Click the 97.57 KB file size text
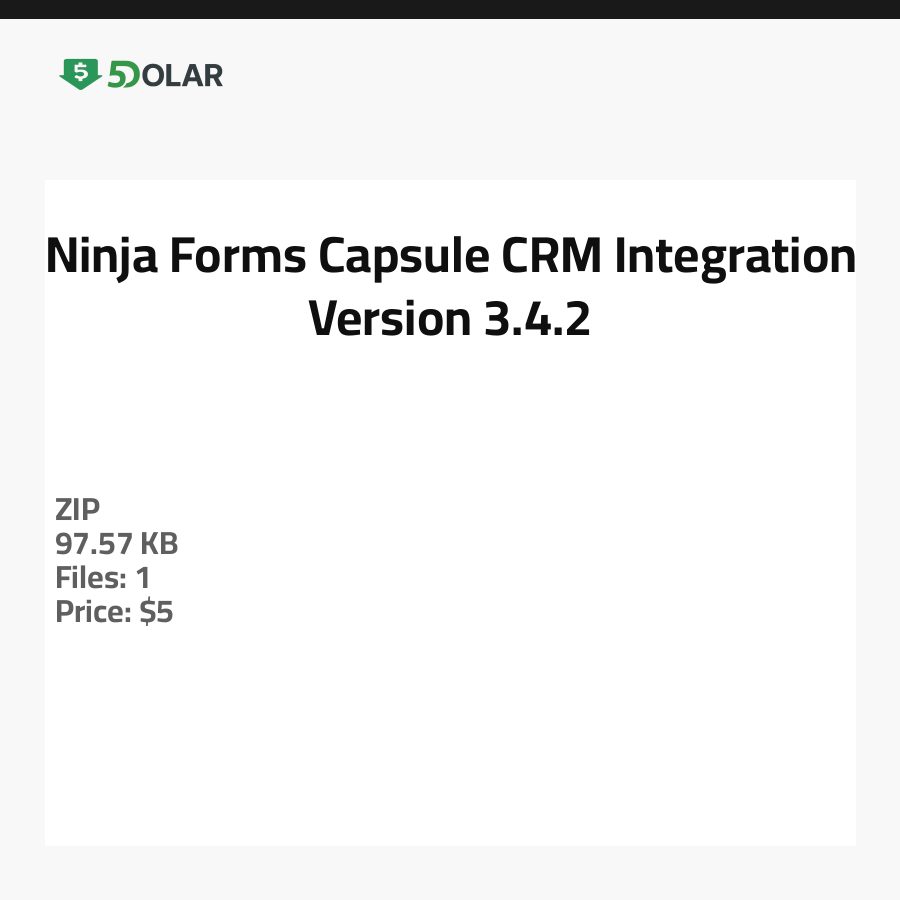 pos(116,544)
